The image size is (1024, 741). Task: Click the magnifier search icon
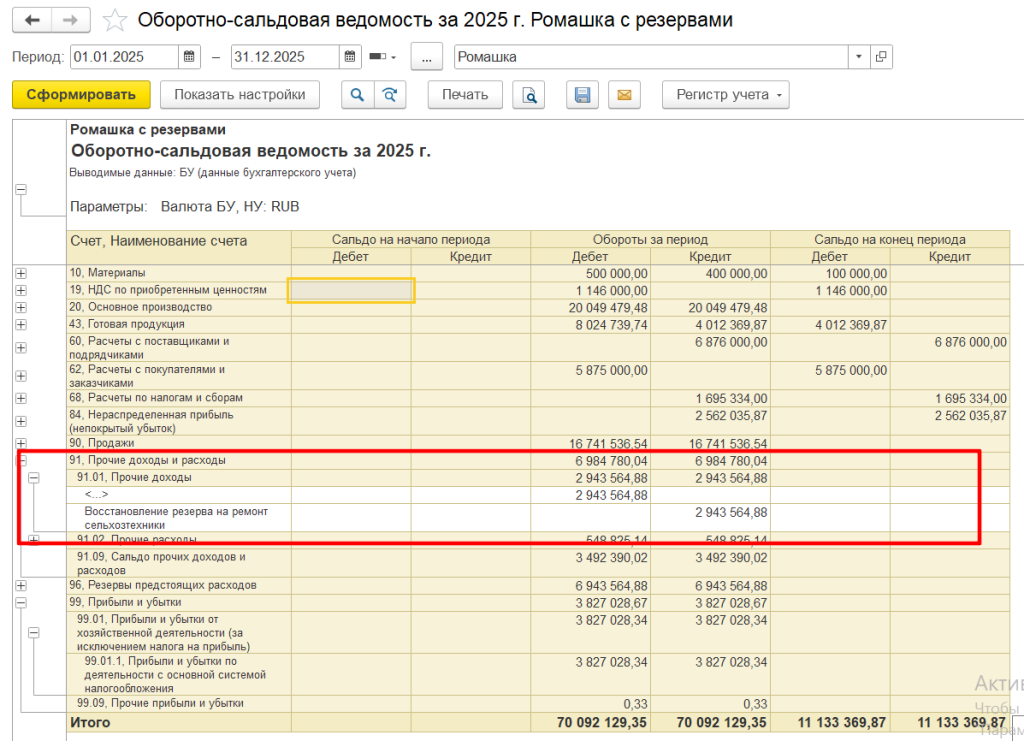[356, 95]
